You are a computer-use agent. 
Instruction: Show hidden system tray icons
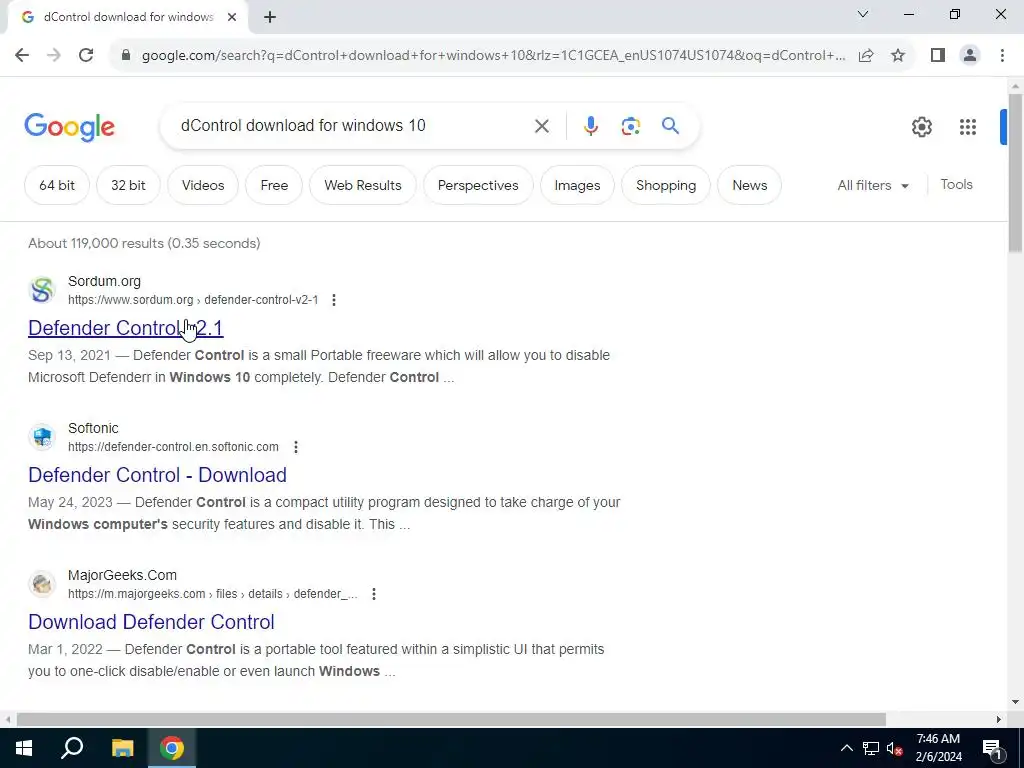pos(846,748)
